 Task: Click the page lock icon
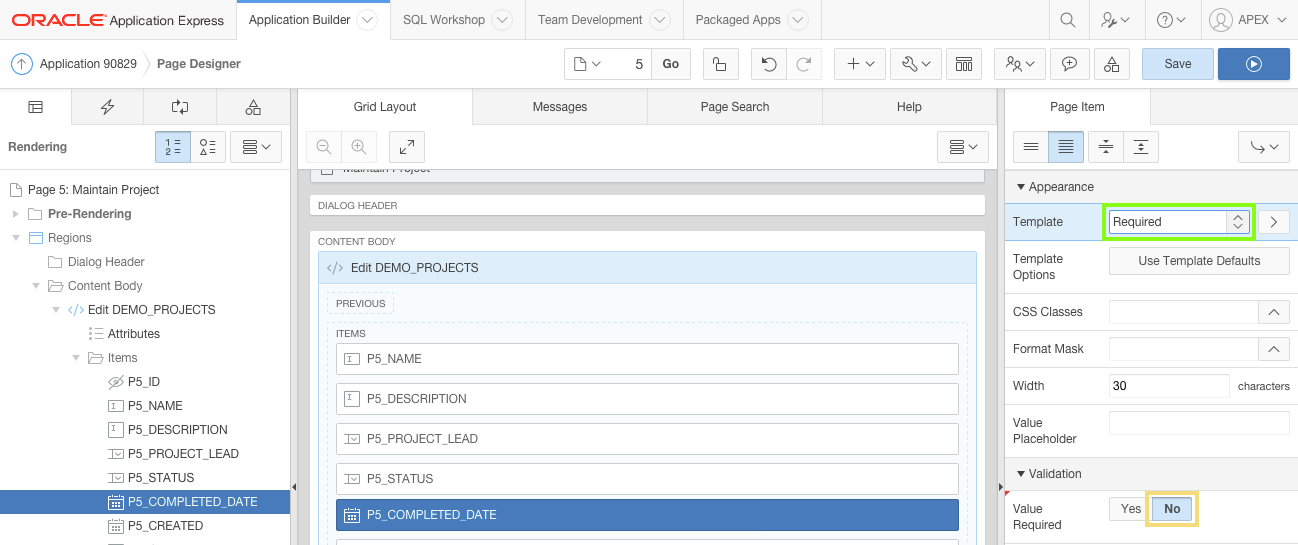coord(719,64)
